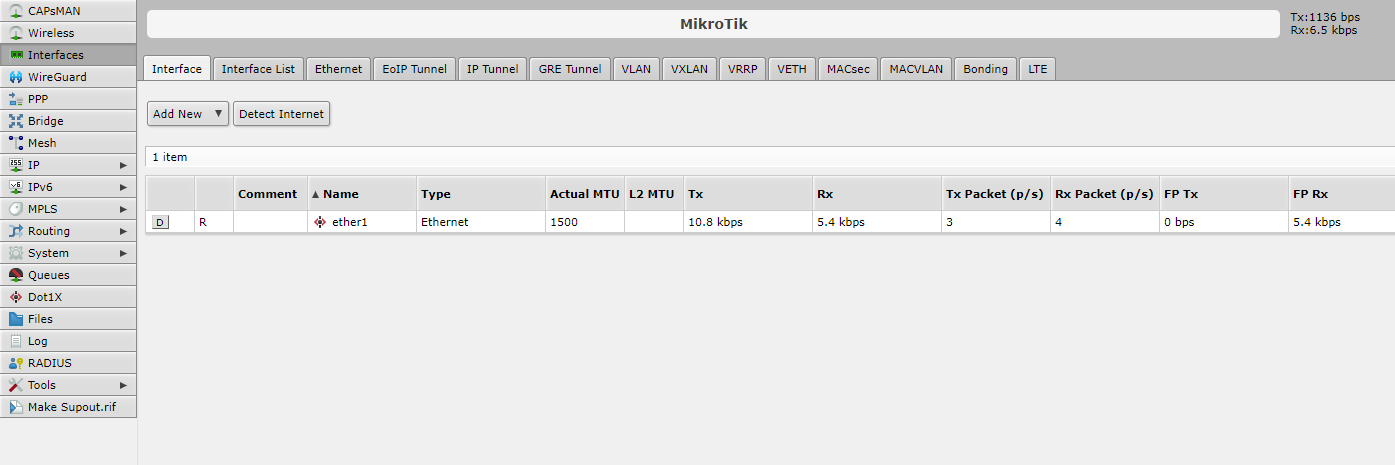Expand the Routing submenu arrow

coord(124,231)
